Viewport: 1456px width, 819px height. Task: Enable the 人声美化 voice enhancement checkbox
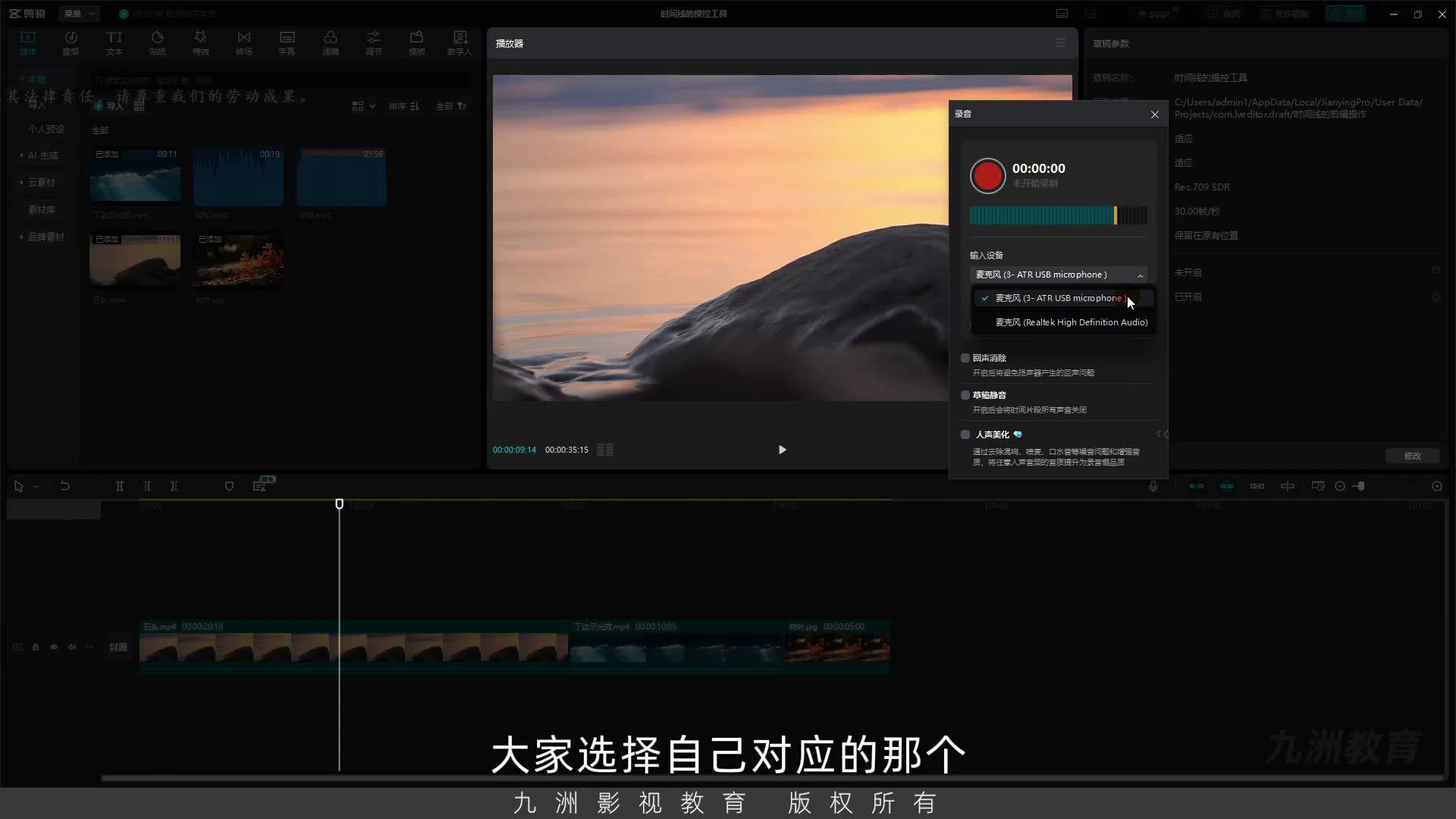[x=965, y=435]
